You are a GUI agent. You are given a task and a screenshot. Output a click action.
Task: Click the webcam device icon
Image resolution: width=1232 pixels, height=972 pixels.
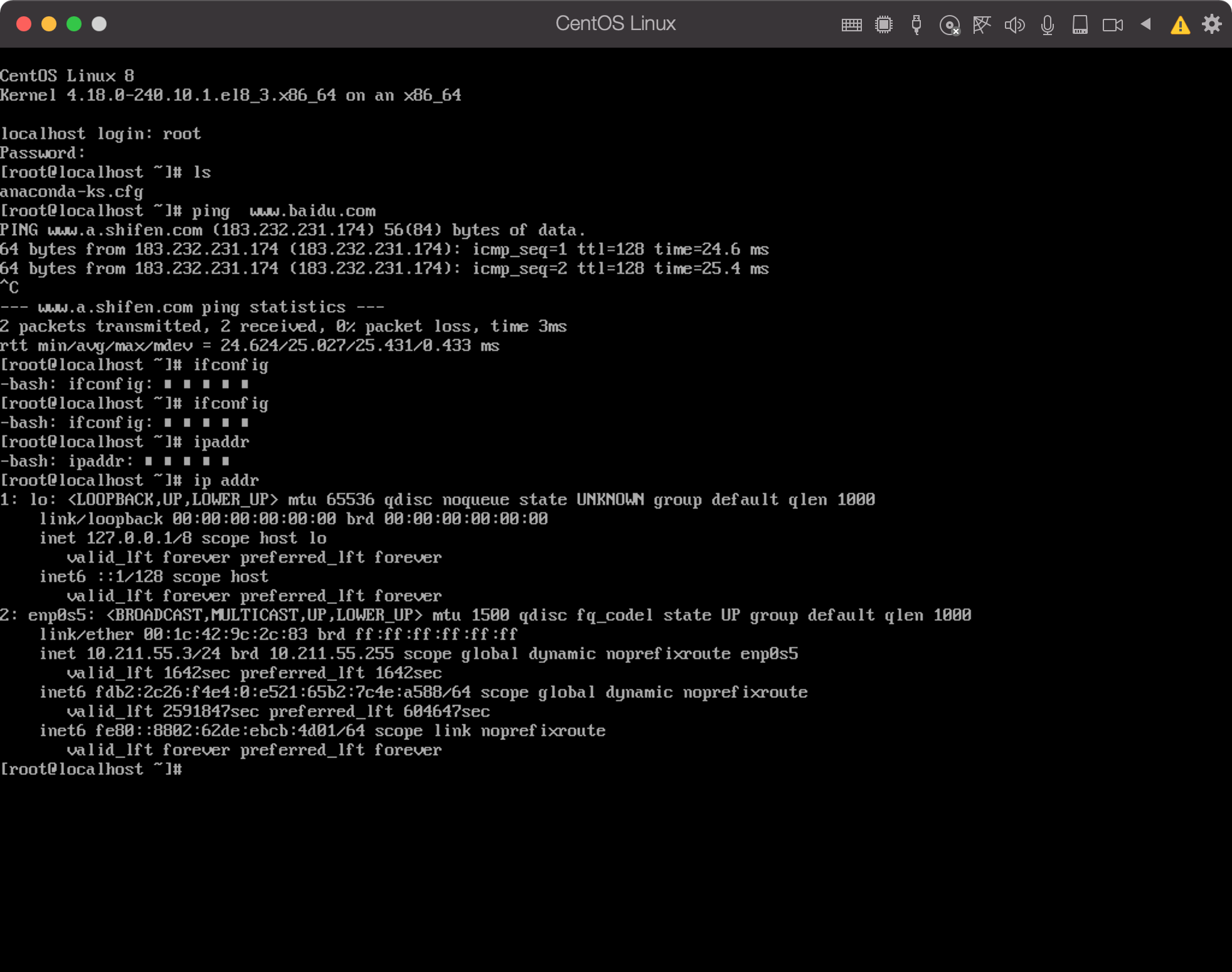coord(1114,24)
